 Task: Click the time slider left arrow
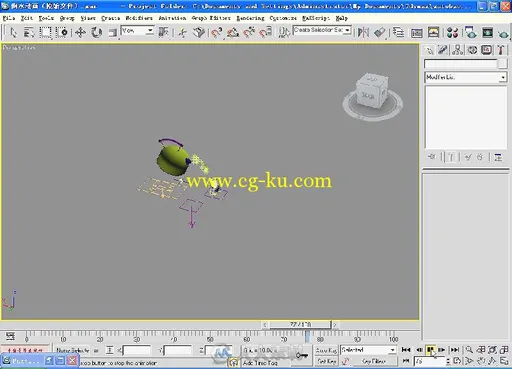click(x=265, y=324)
